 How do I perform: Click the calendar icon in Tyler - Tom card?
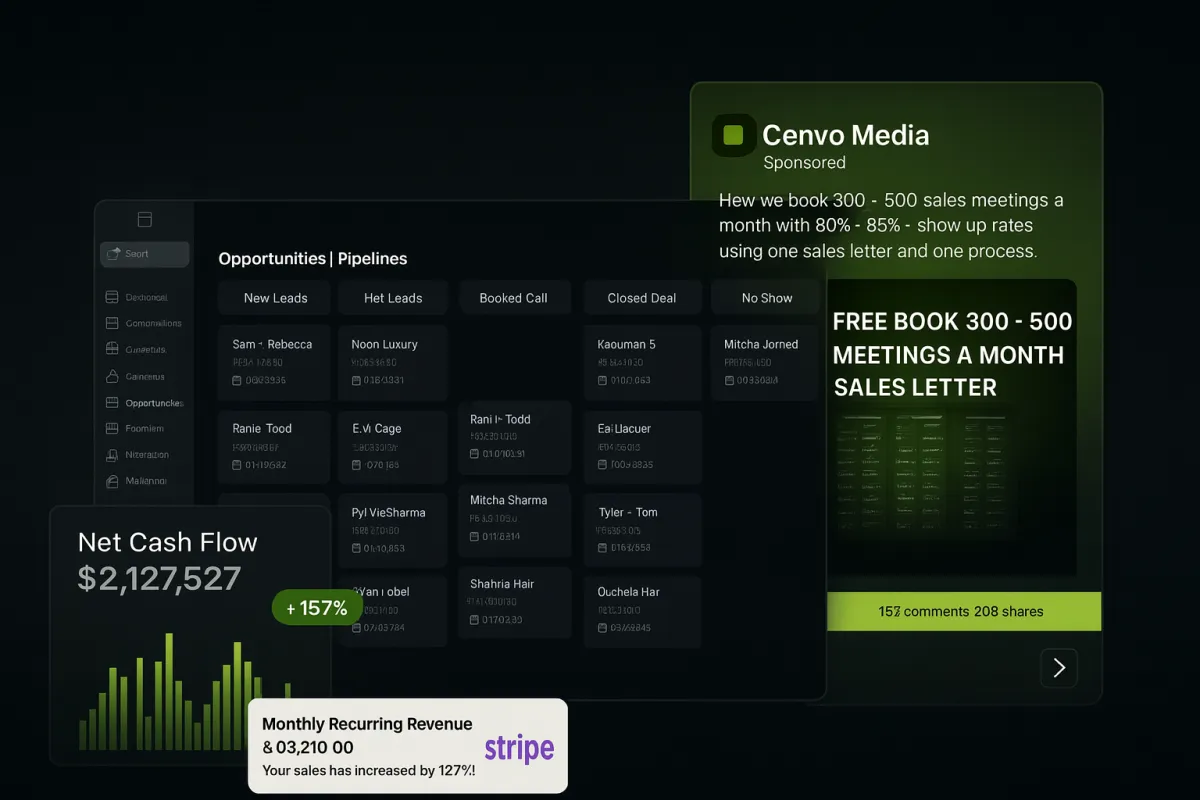603,548
